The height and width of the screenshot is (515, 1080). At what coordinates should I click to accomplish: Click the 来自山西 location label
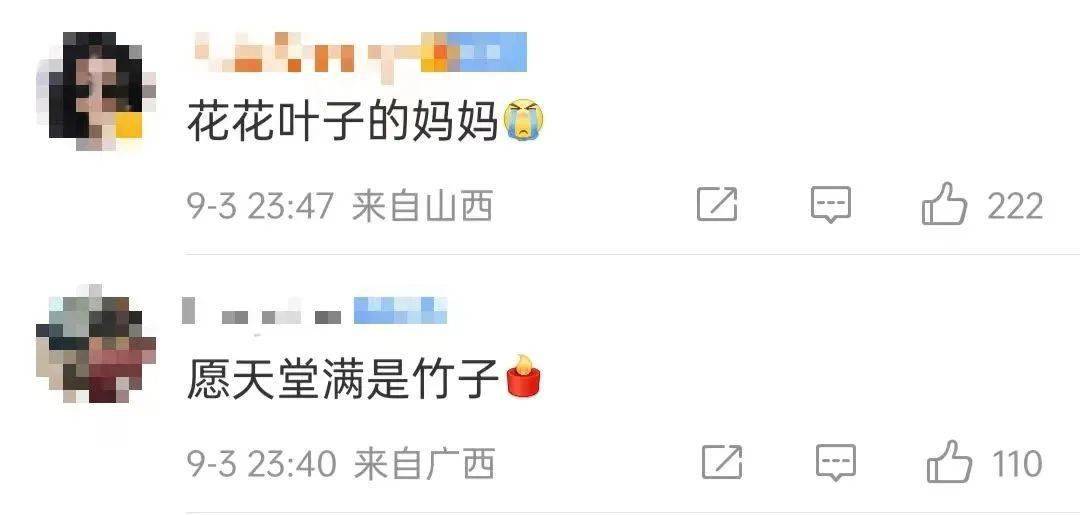423,206
